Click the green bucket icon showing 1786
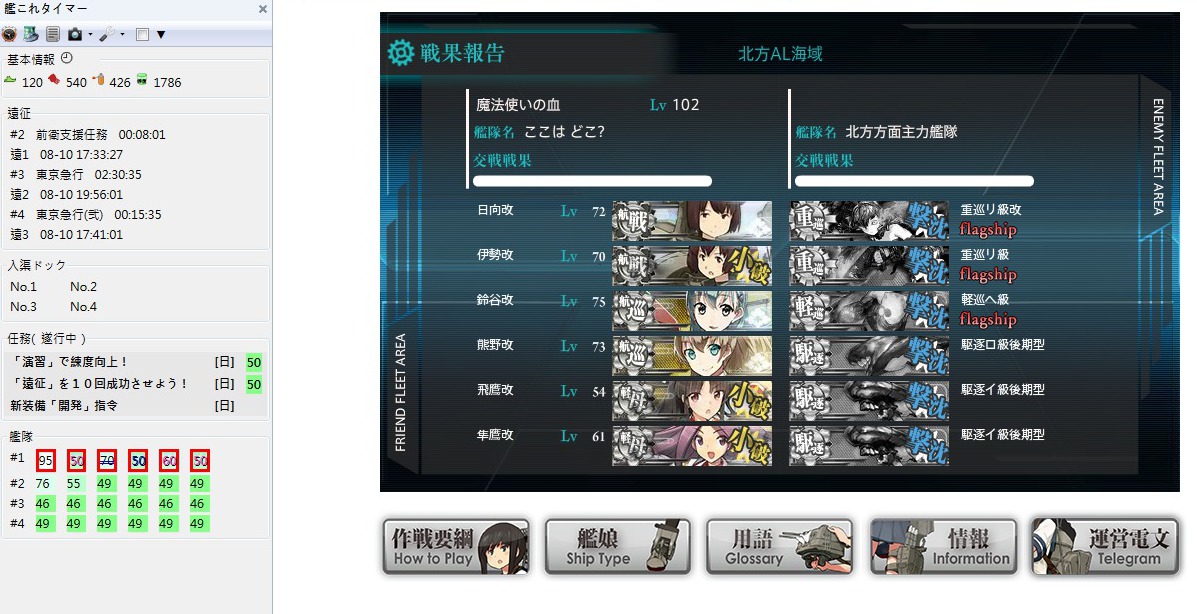Image resolution: width=1197 pixels, height=614 pixels. point(142,79)
